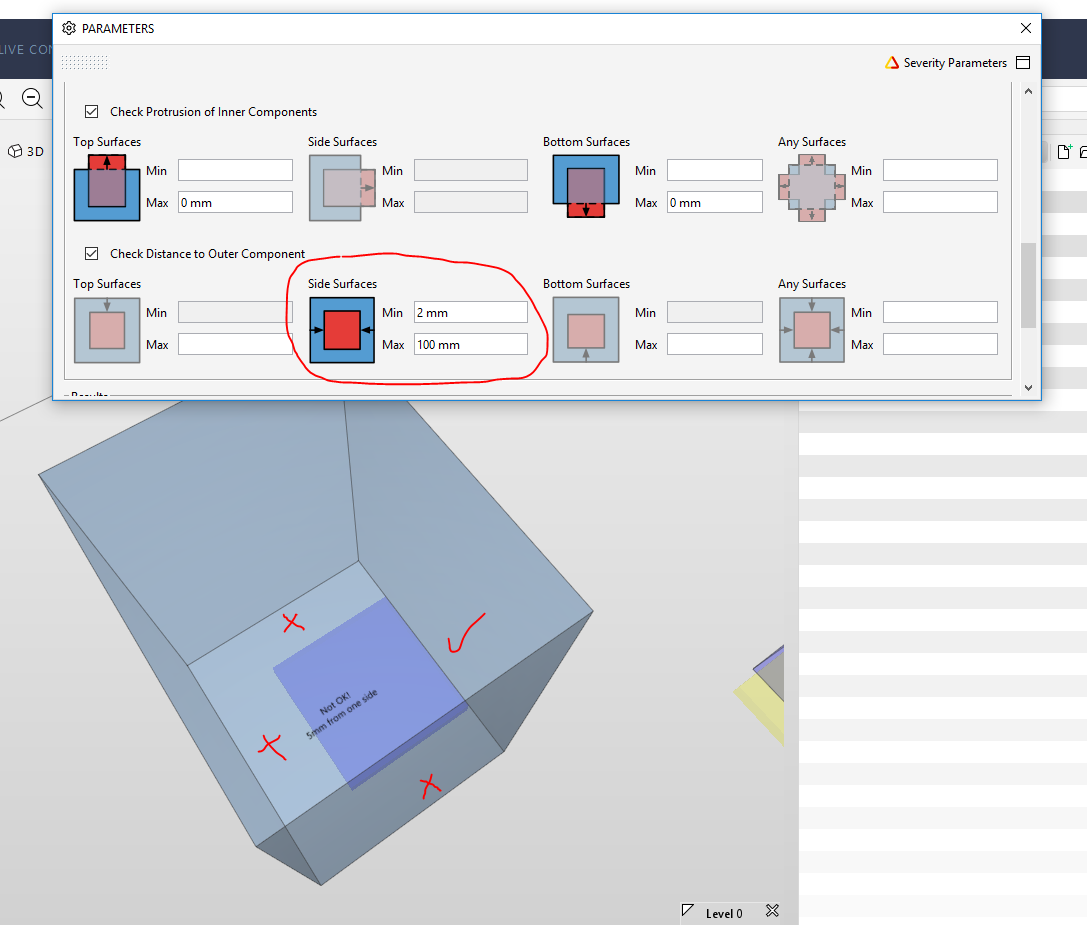
Task: Open the Severity Parameters warning icon
Action: [x=892, y=63]
